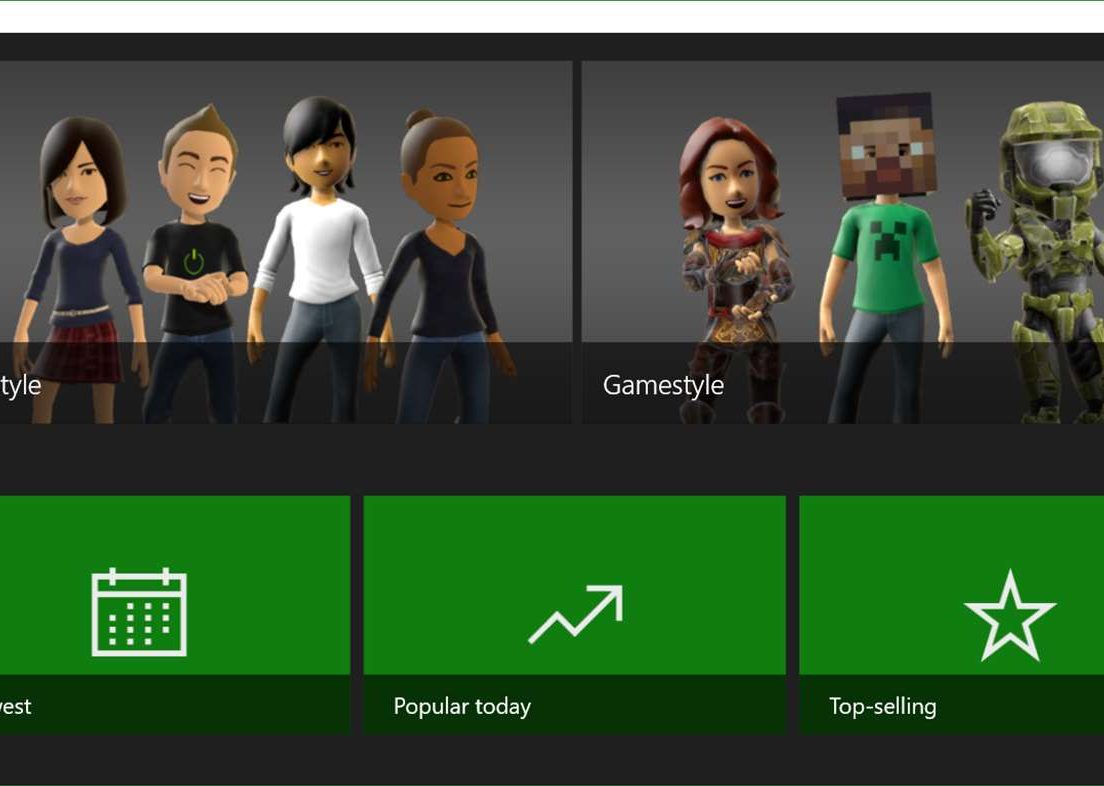Screen dimensions: 1104x786
Task: Open the Top-selling label
Action: coord(883,706)
